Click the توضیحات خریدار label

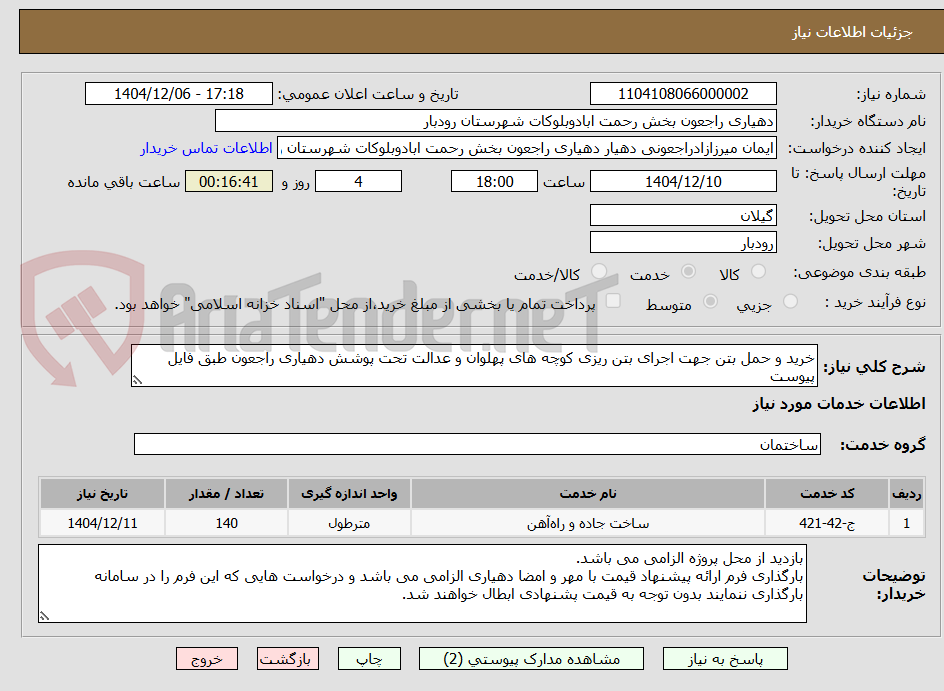click(x=893, y=584)
